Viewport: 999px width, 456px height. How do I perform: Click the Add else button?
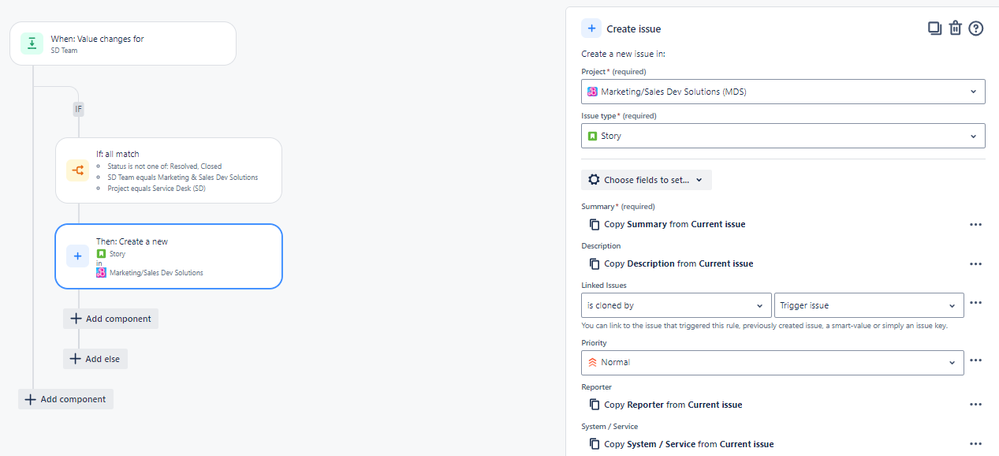tap(96, 359)
